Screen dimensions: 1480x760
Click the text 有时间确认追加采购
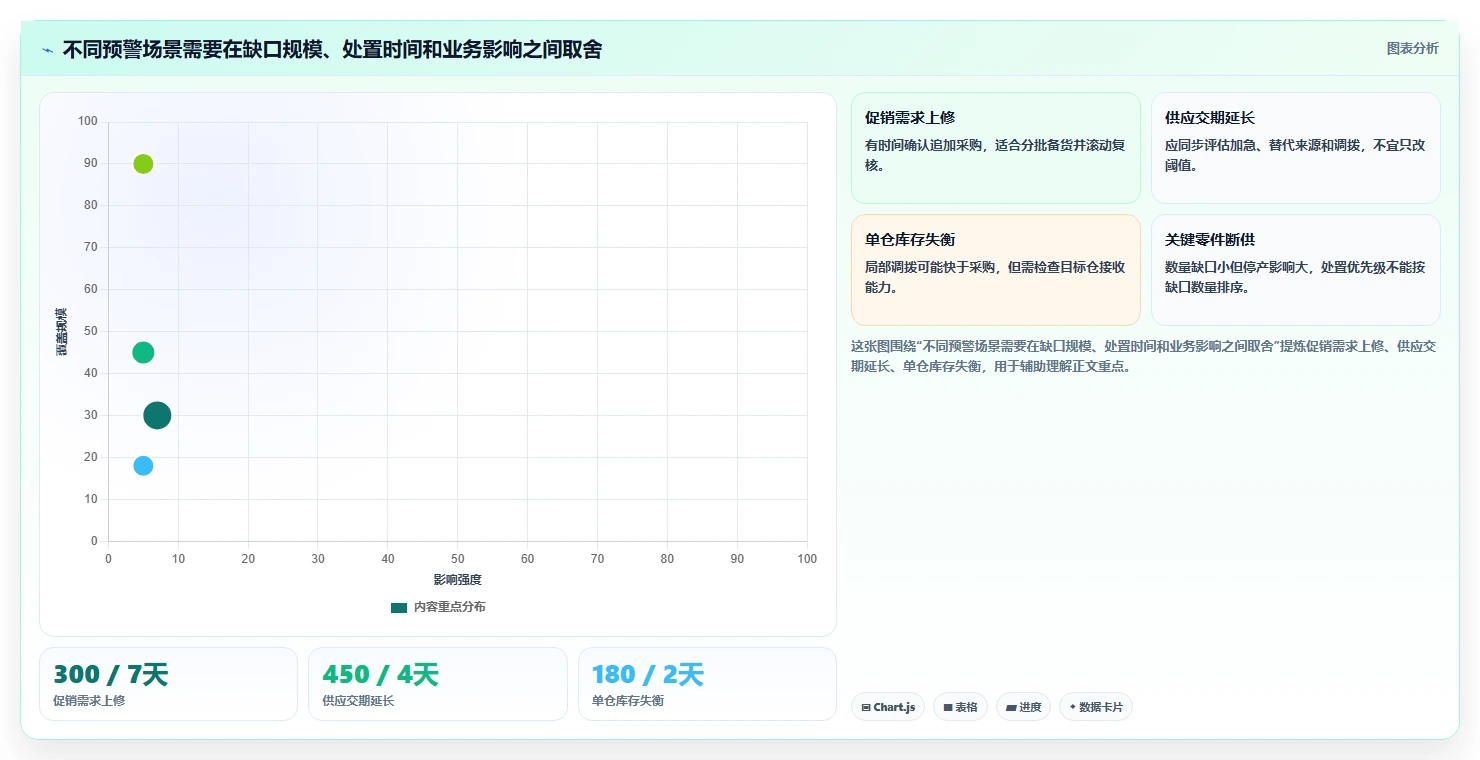922,145
